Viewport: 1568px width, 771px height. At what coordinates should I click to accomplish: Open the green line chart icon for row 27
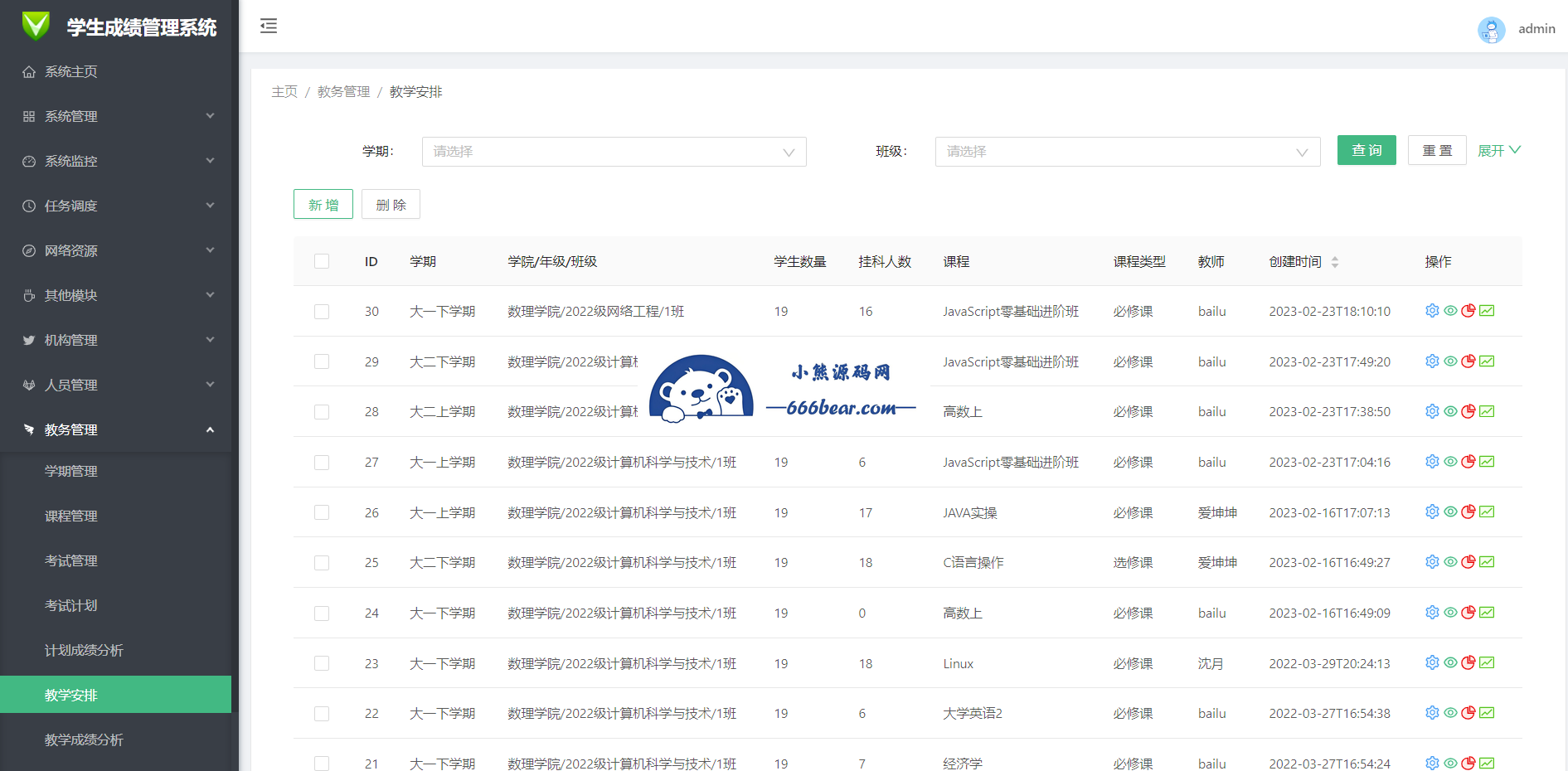[x=1487, y=462]
